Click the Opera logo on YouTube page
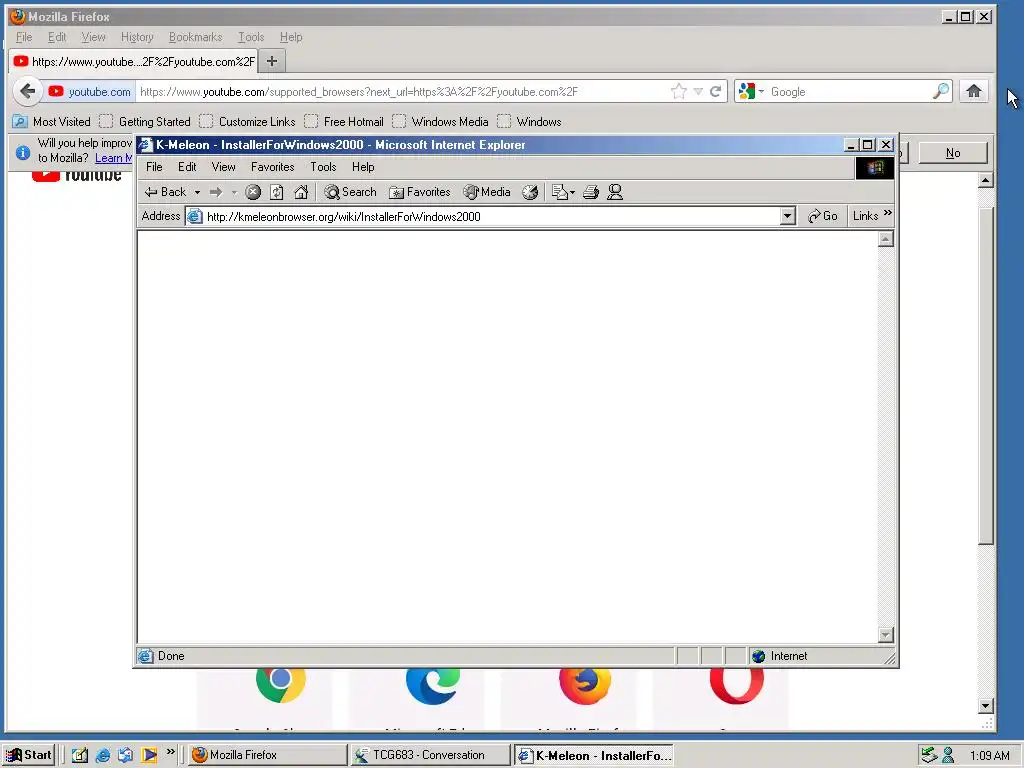 [737, 686]
